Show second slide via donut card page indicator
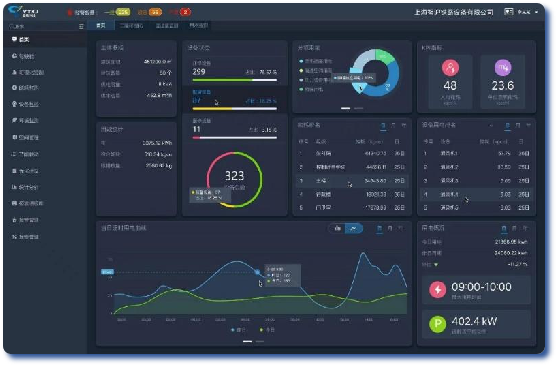 click(x=358, y=108)
